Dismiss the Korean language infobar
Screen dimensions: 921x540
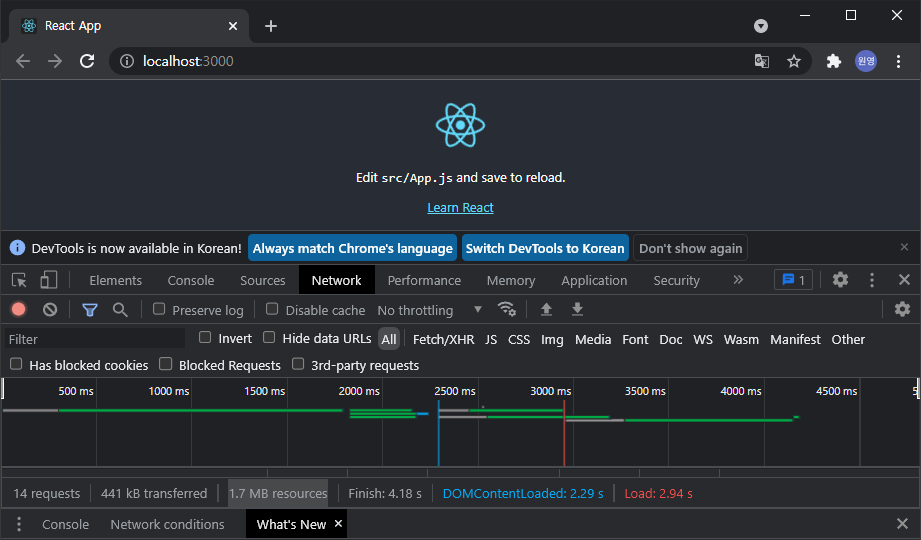coord(905,247)
